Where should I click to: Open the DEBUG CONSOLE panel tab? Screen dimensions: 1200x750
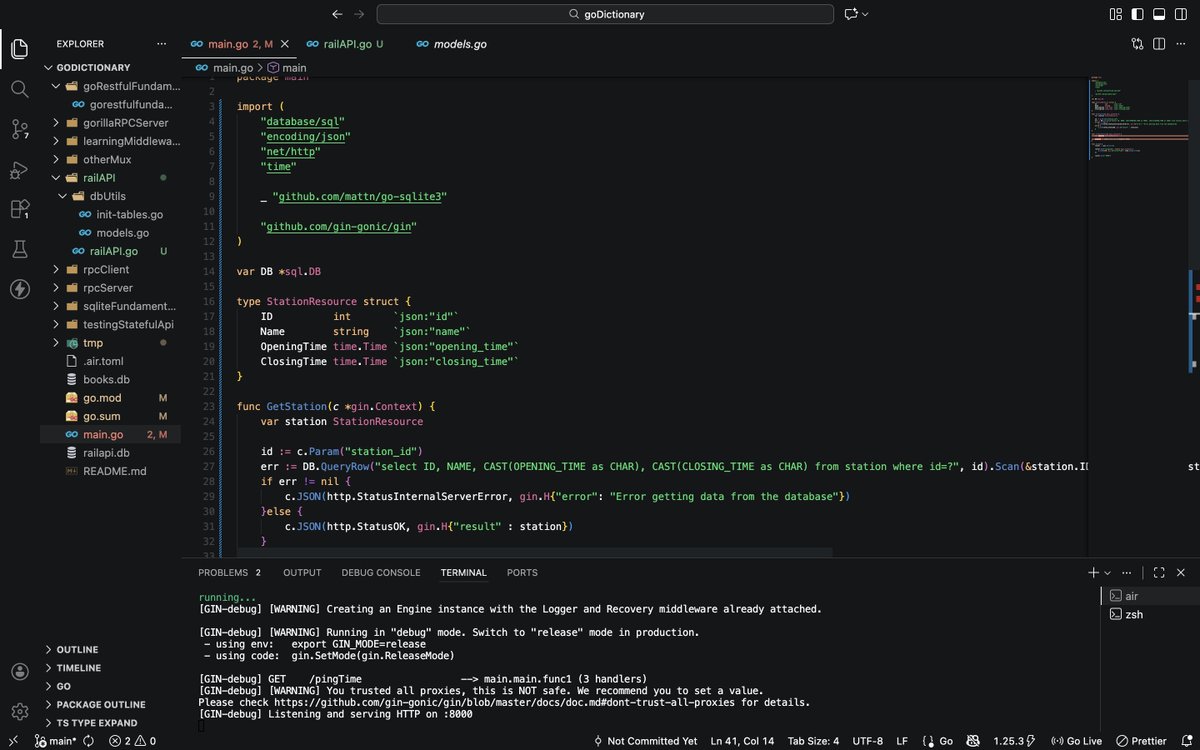click(x=381, y=573)
